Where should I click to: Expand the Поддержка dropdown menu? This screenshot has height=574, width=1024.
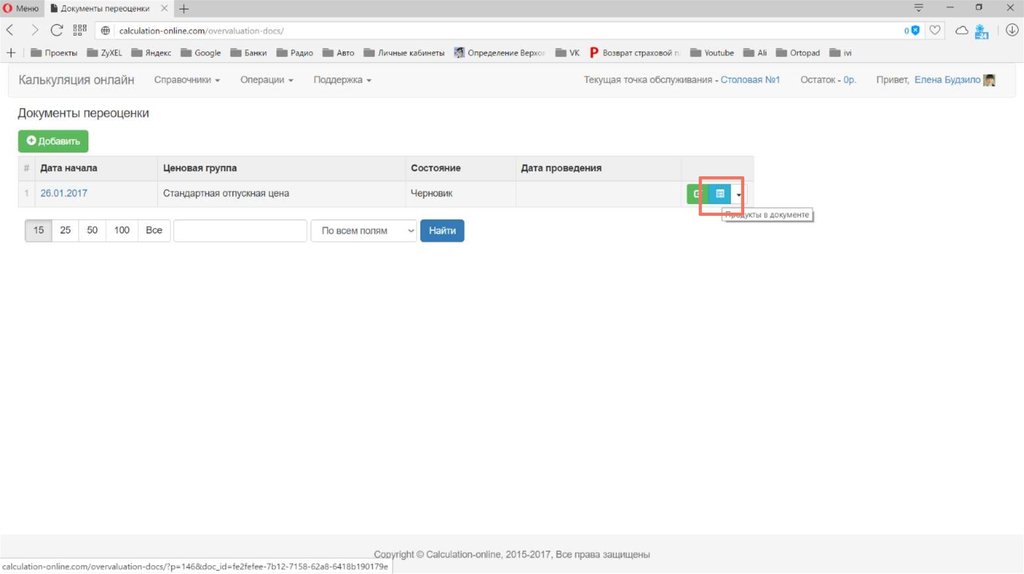[342, 80]
